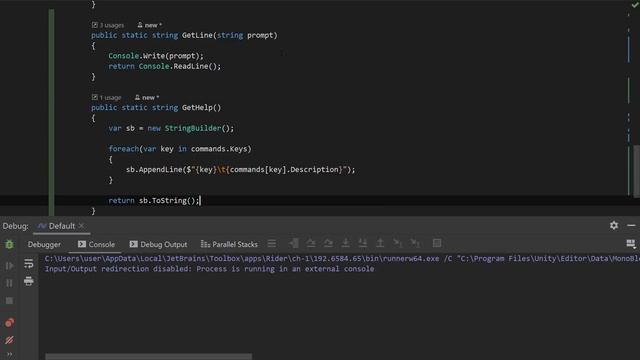
Task: Click the editor vertical scrollbar thumb
Action: (637, 171)
